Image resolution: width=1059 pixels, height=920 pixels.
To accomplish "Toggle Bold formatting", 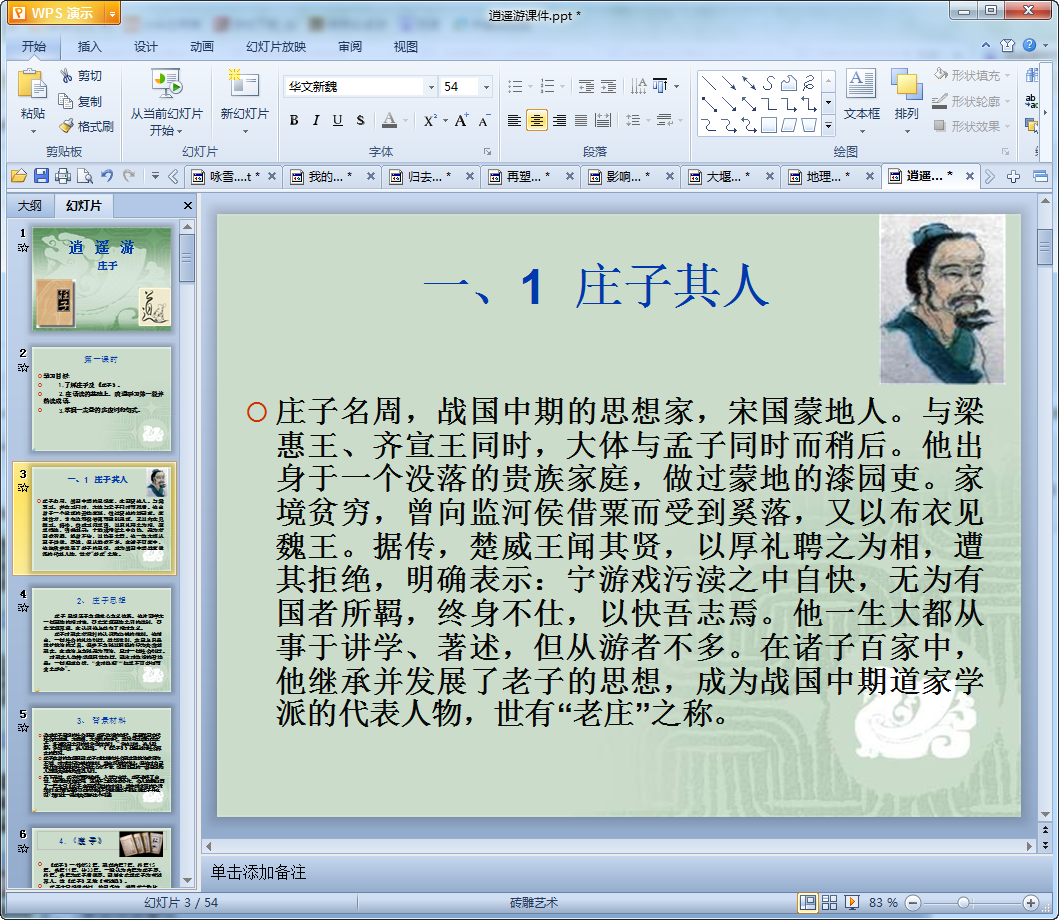I will tap(294, 121).
